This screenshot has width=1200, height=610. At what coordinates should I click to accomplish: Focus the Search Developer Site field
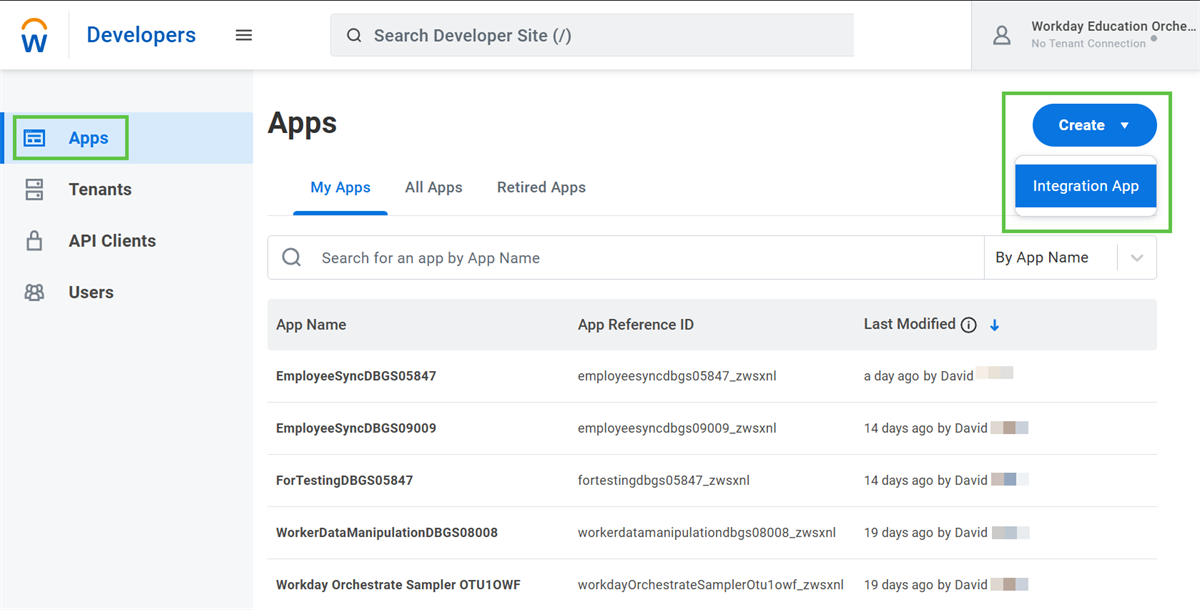(x=592, y=35)
